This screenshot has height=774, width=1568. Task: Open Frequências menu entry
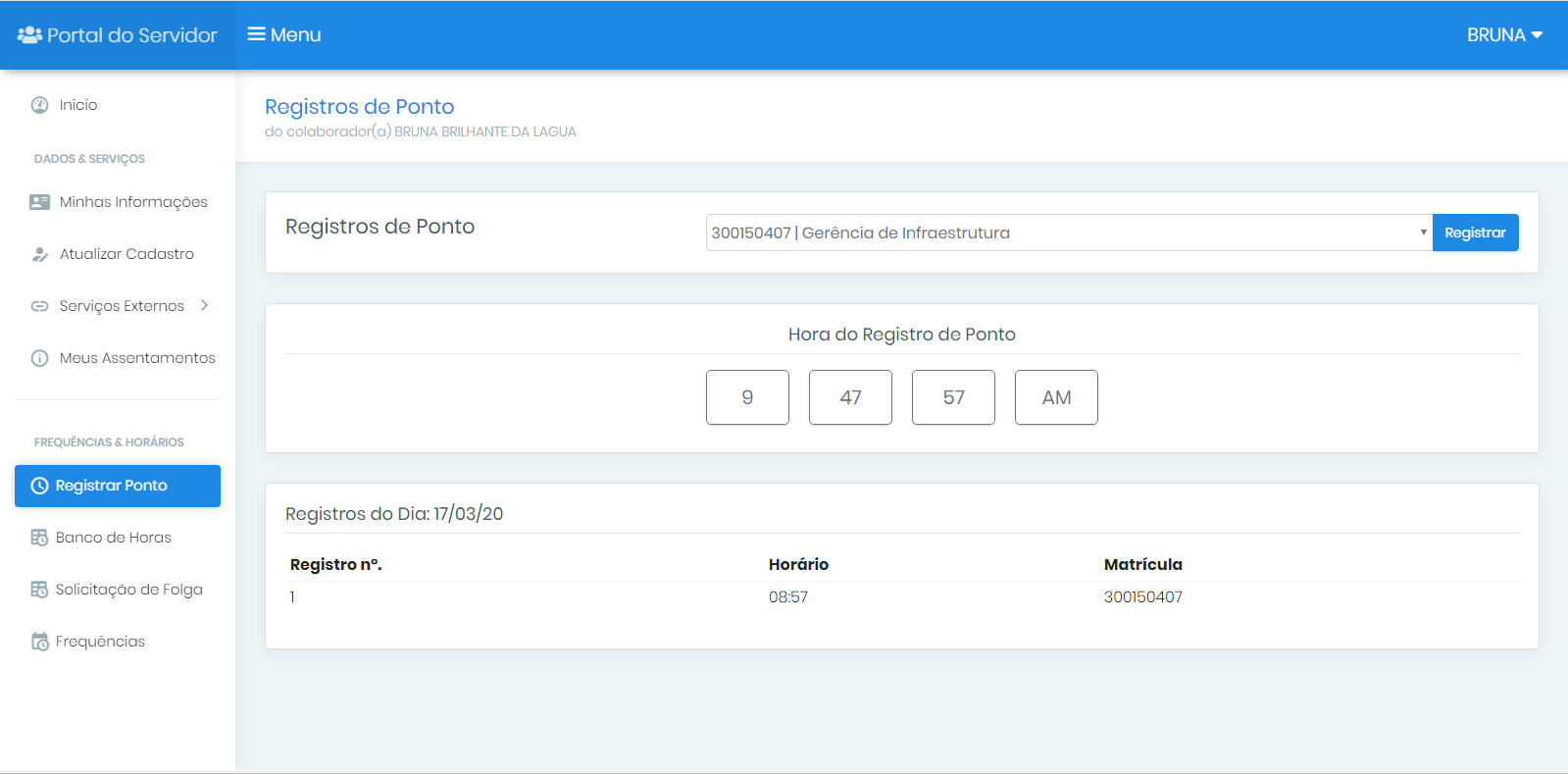pos(118,642)
